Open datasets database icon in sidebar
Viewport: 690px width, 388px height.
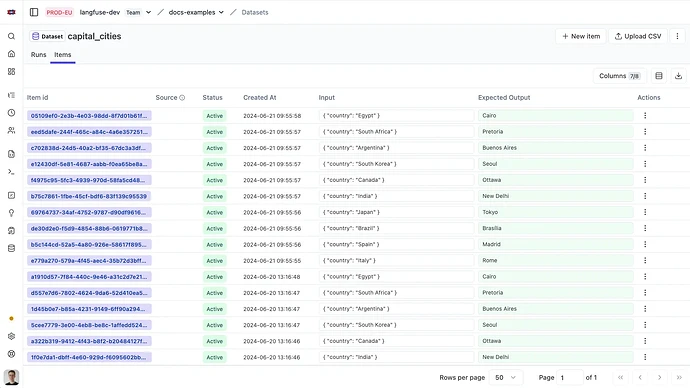point(11,249)
